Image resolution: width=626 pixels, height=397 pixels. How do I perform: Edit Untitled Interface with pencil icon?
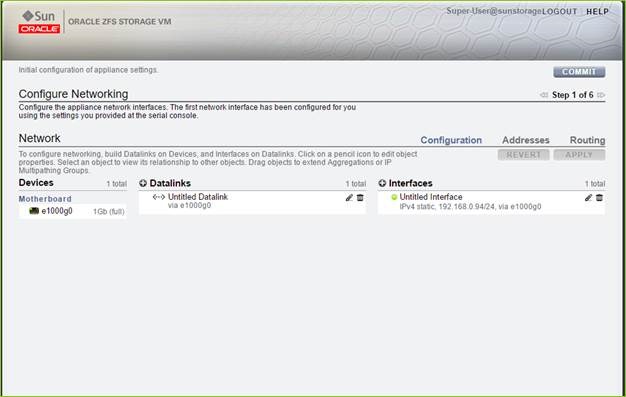point(588,198)
